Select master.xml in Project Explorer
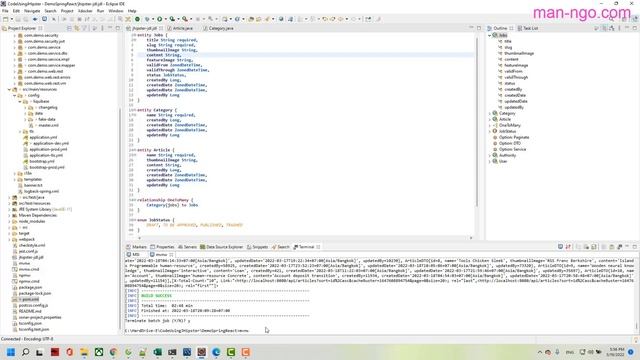Image resolution: width=640 pixels, height=360 pixels. coord(49,125)
